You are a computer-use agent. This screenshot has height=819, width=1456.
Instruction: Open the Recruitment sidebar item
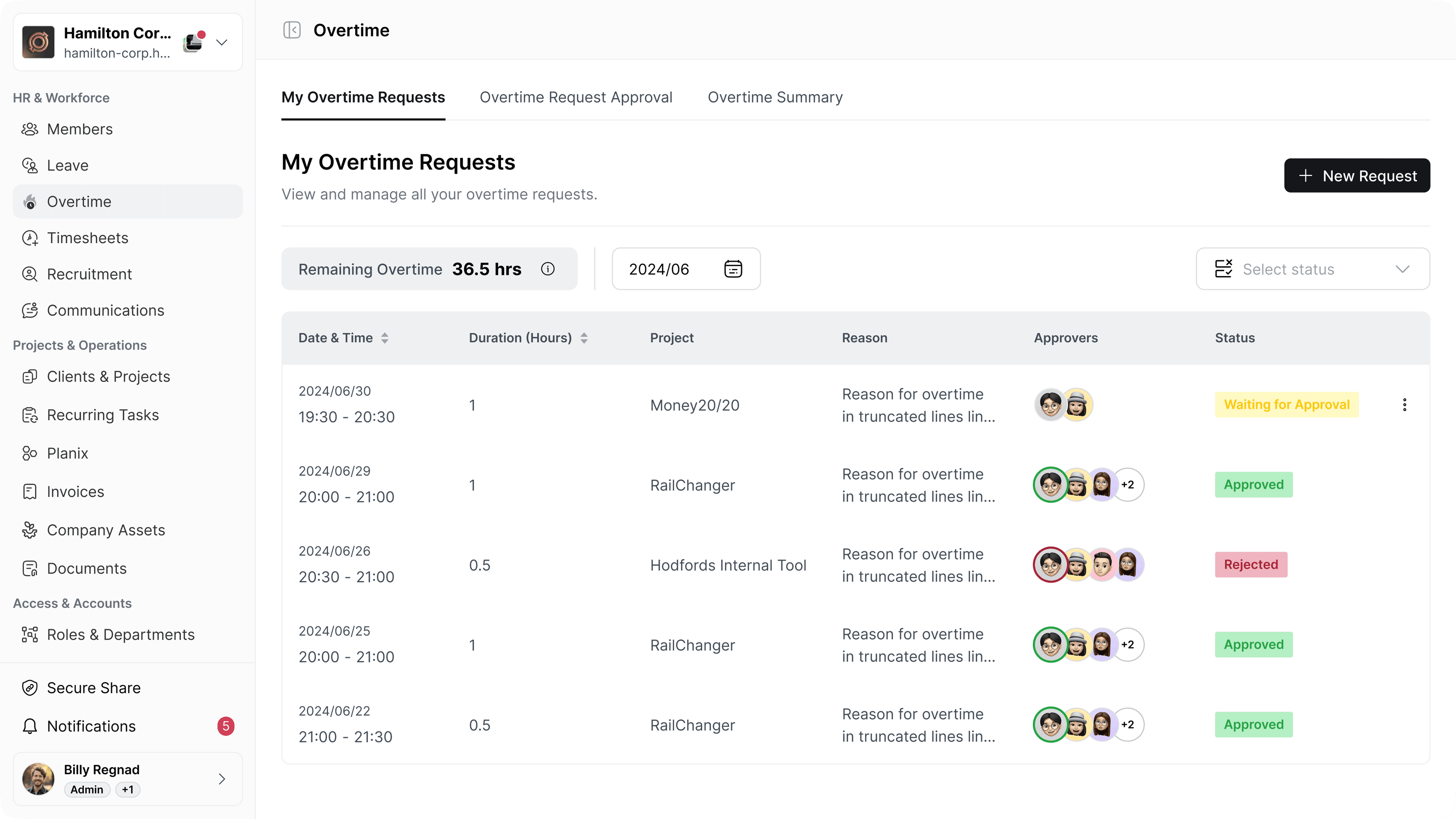[89, 274]
